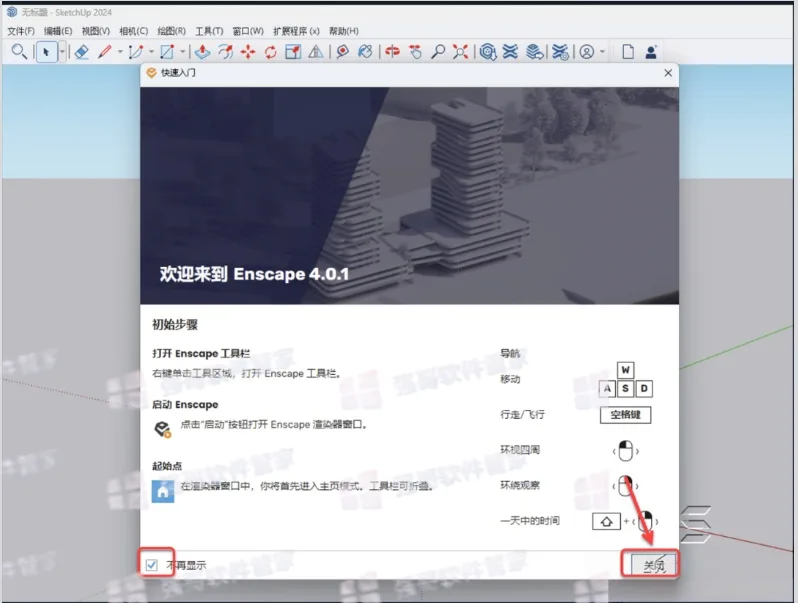Select the Move tool with red arrows
The width and height of the screenshot is (798, 603).
pos(248,52)
